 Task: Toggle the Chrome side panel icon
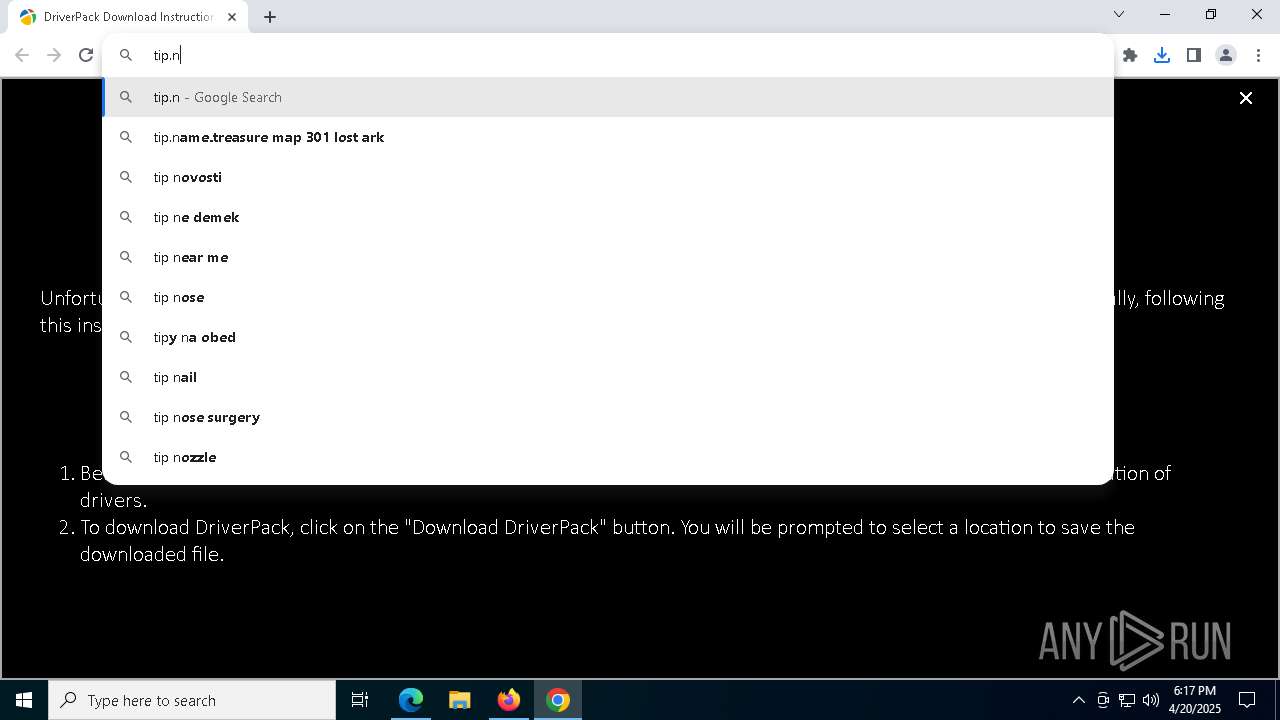pyautogui.click(x=1194, y=55)
